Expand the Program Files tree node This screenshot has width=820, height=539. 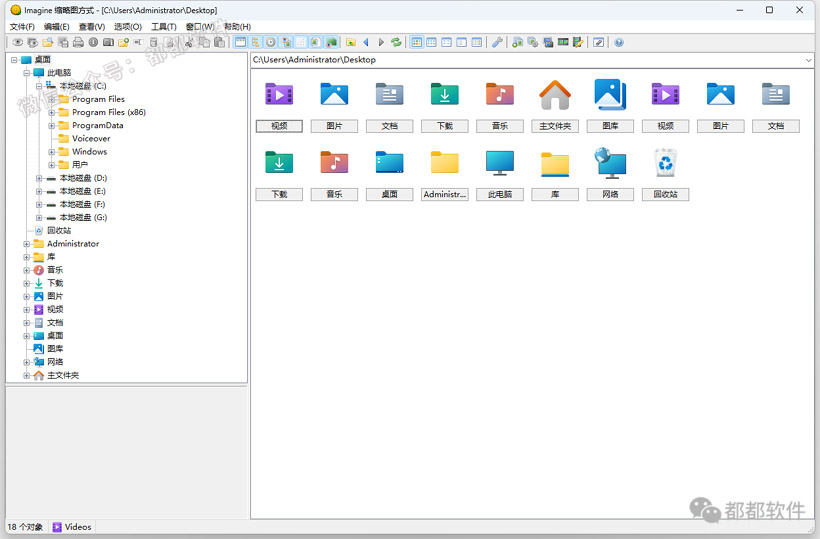[x=52, y=99]
